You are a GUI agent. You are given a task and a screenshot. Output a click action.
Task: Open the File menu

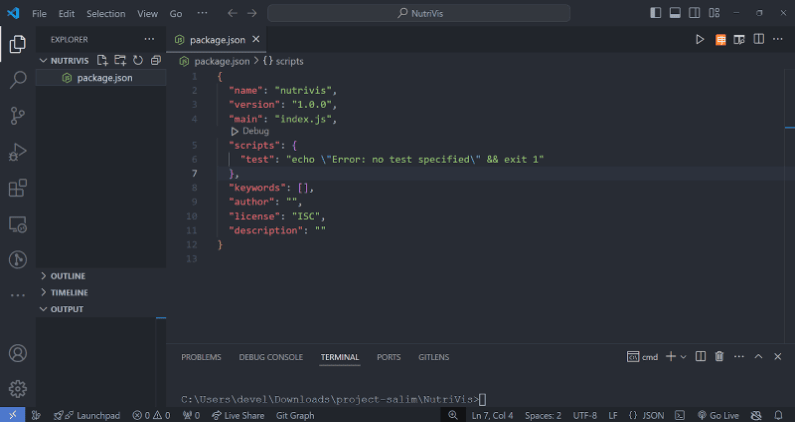coord(39,14)
